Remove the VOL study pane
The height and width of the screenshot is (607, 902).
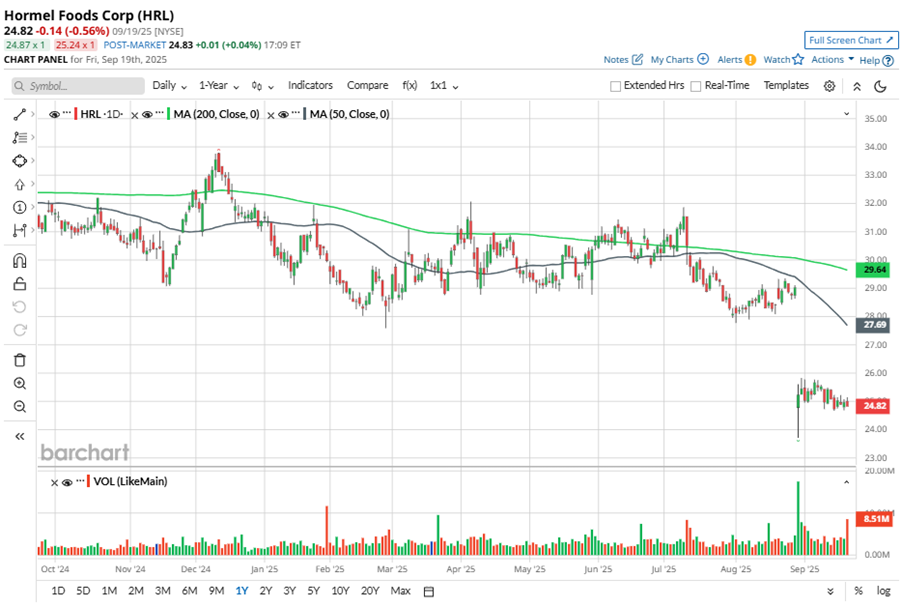(x=54, y=483)
